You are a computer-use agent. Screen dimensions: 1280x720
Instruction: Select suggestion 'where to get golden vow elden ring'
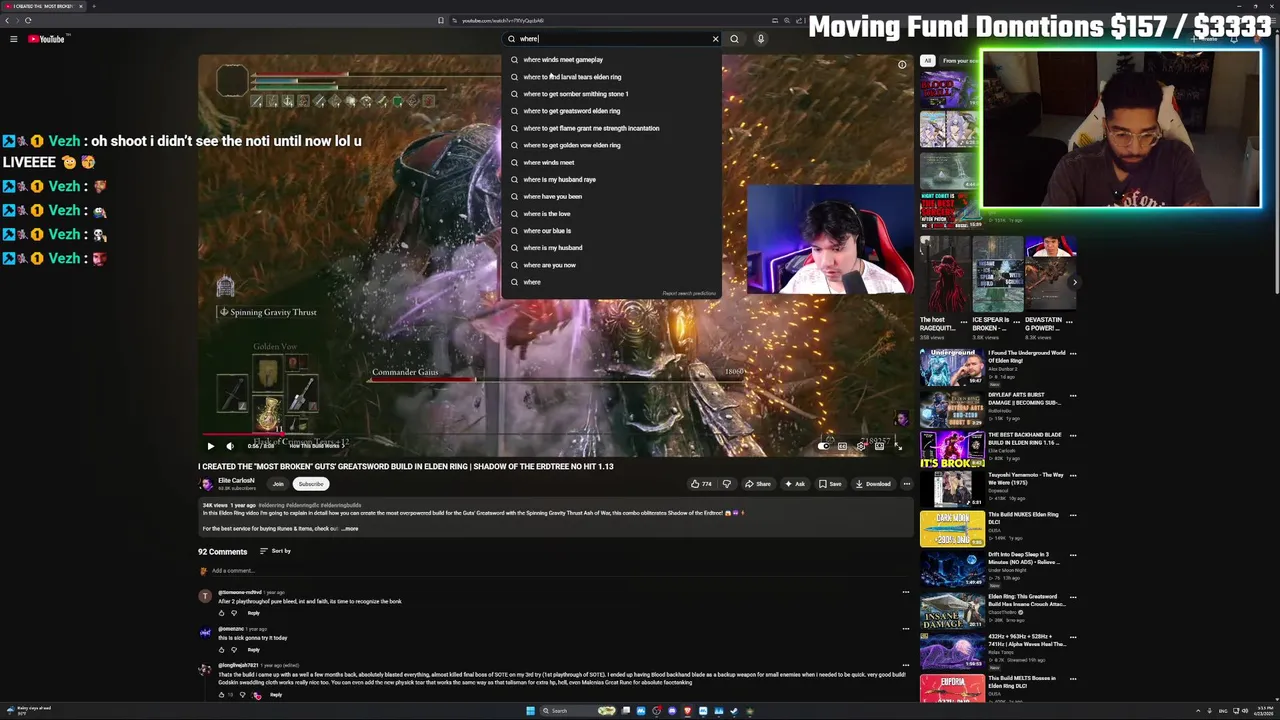[611, 145]
